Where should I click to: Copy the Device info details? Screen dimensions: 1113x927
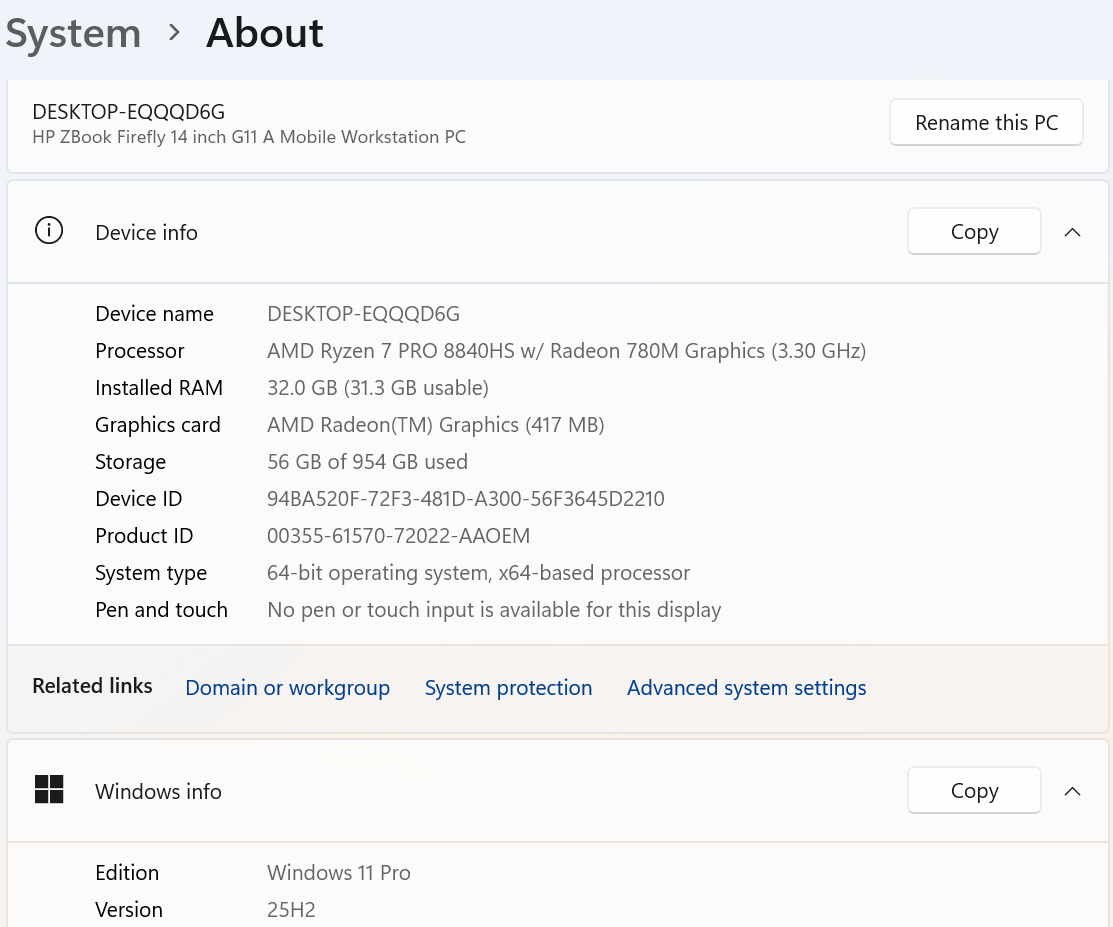tap(974, 231)
